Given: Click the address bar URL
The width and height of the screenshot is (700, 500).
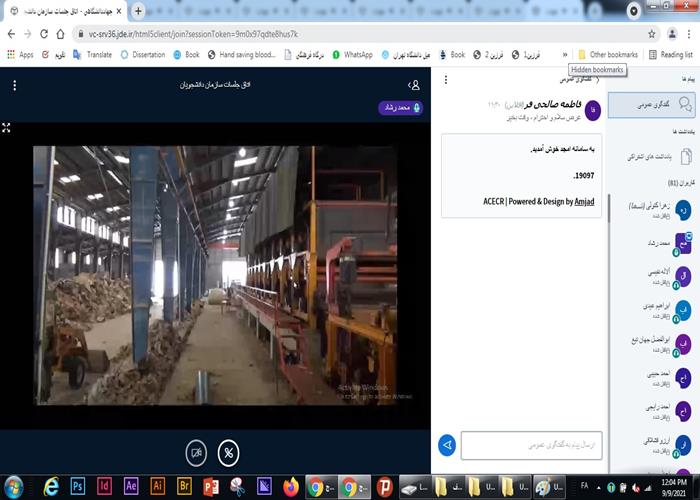Looking at the screenshot, I should [x=193, y=34].
